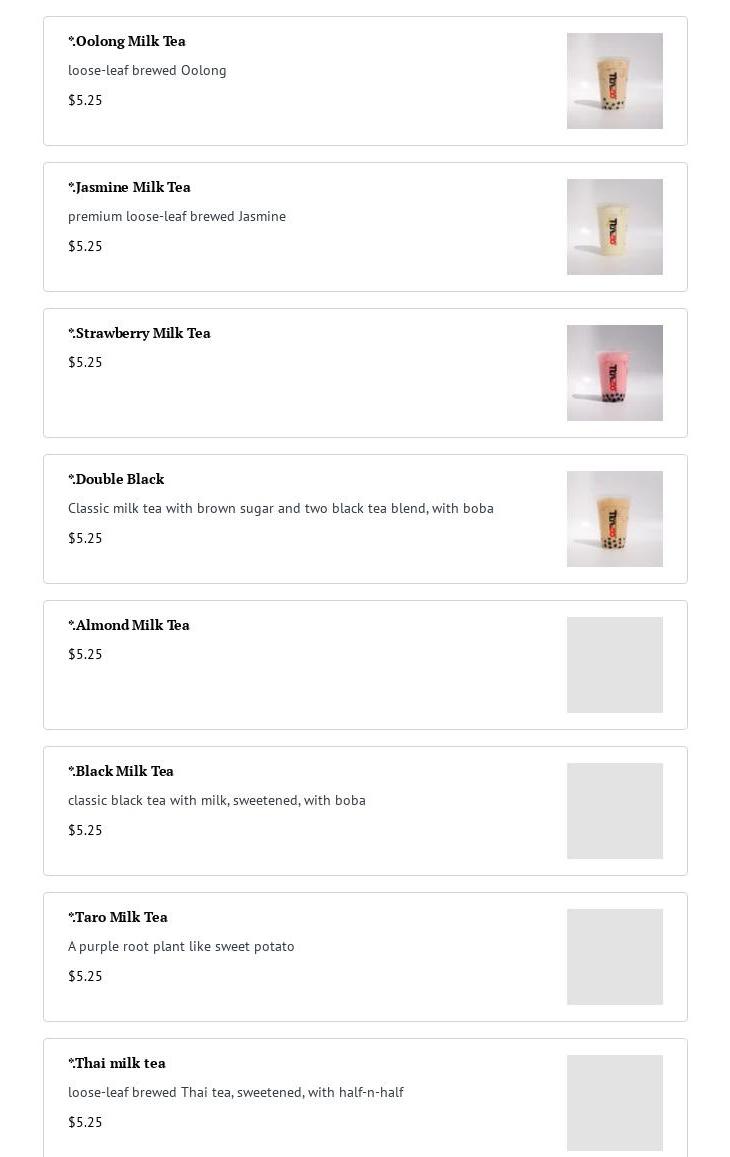The height and width of the screenshot is (1157, 730).
Task: Open the Thai milk tea item title
Action: (x=117, y=1063)
